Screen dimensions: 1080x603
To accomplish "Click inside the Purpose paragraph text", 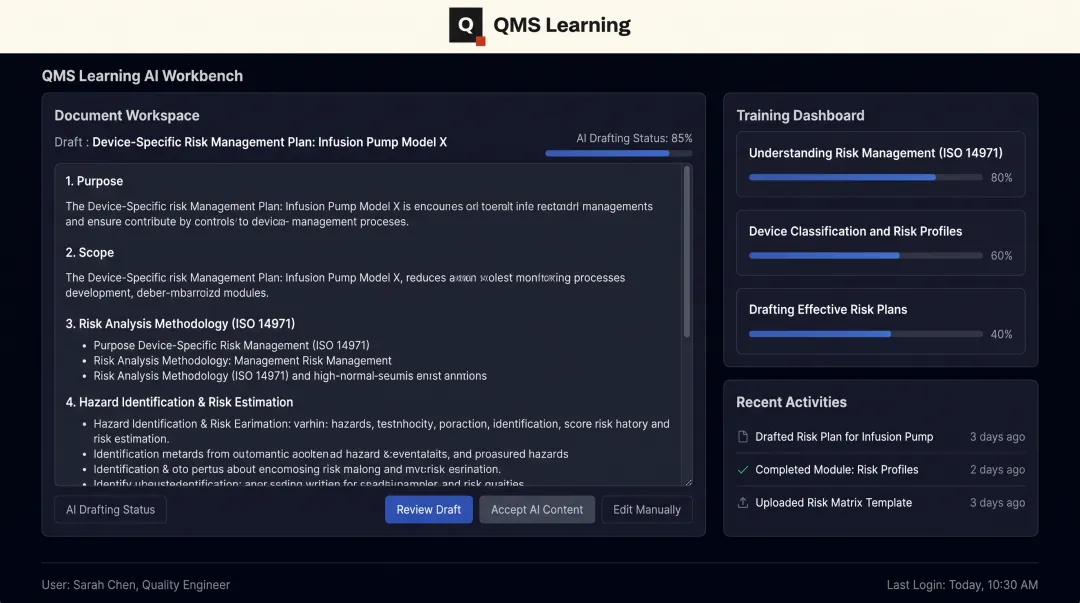I will coord(359,214).
